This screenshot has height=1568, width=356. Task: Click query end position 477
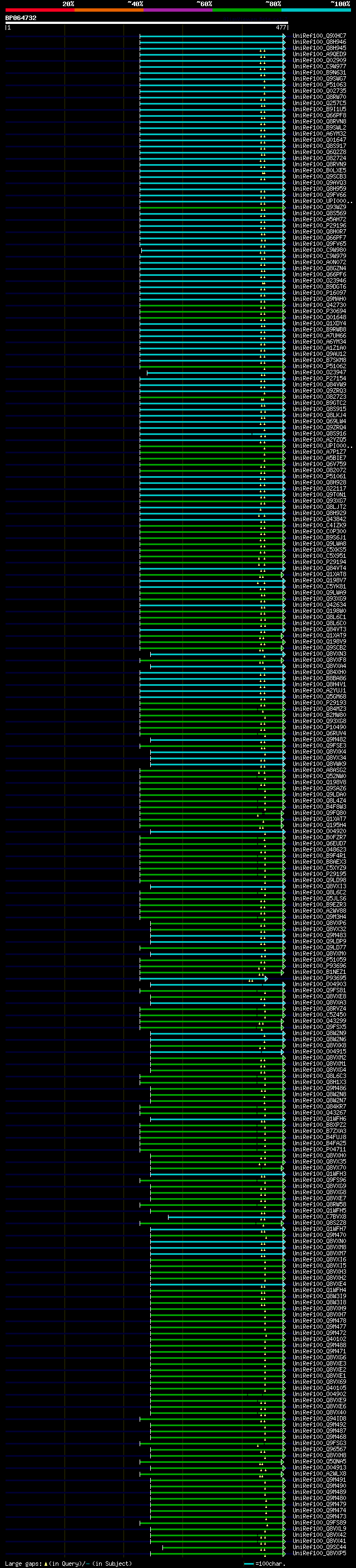pyautogui.click(x=280, y=27)
